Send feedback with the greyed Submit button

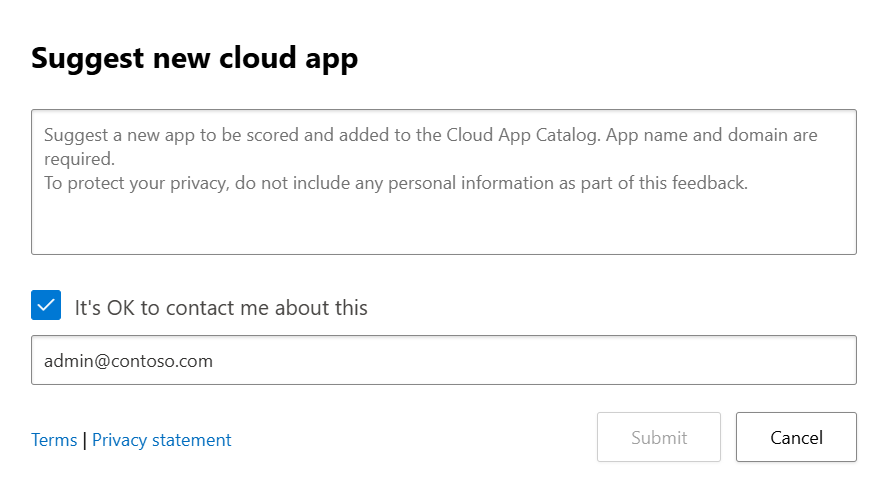[x=658, y=437]
